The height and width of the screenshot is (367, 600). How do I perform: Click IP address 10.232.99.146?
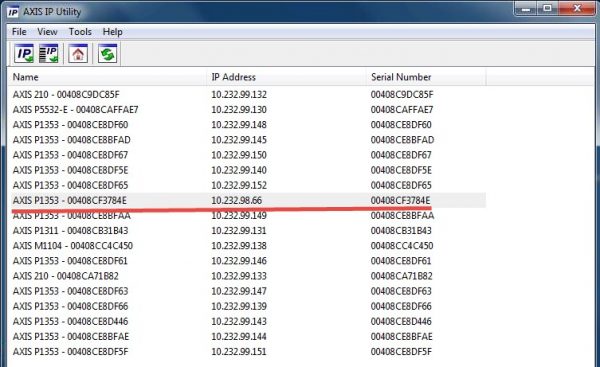(x=239, y=261)
